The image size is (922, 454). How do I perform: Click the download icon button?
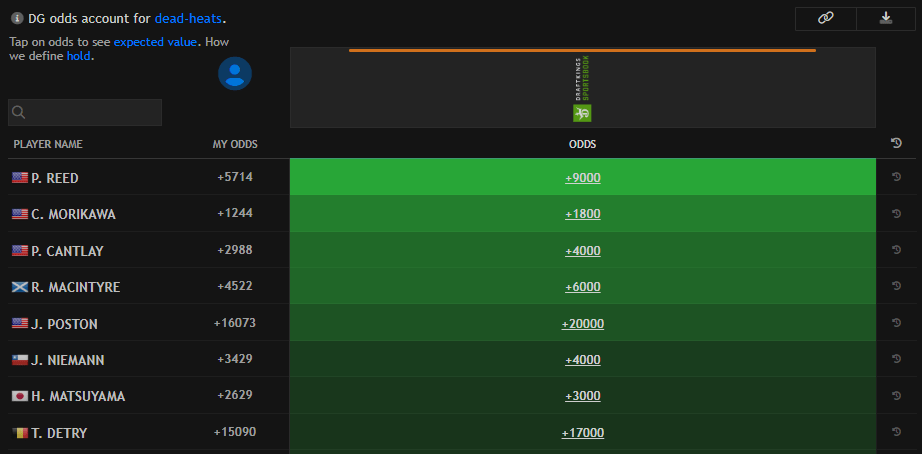pos(886,18)
